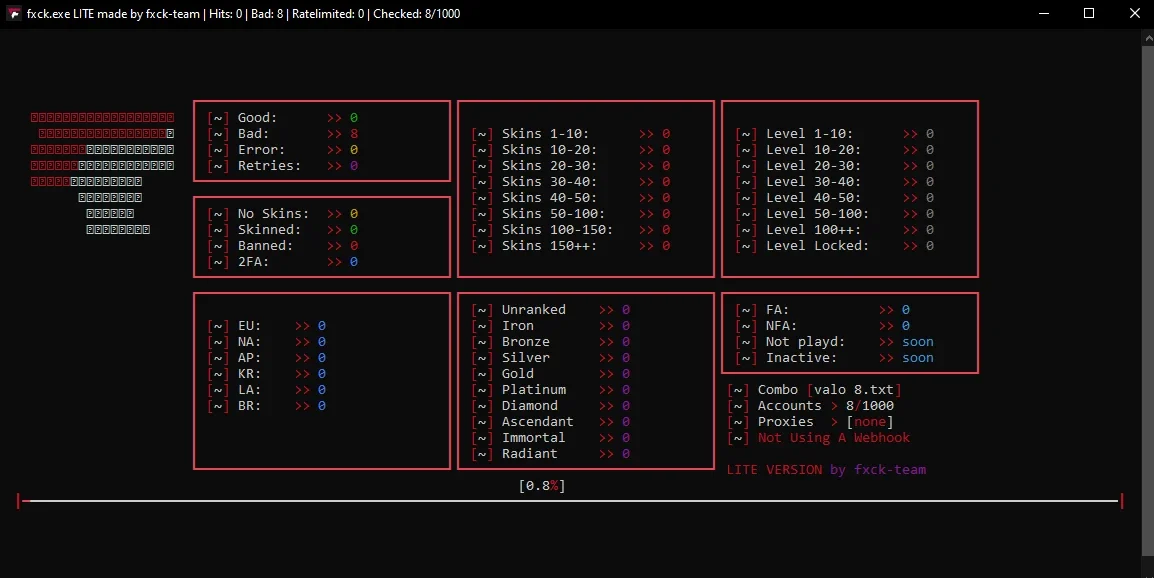This screenshot has height=578, width=1154.
Task: Click the 'Immortal' rank line
Action: point(551,437)
